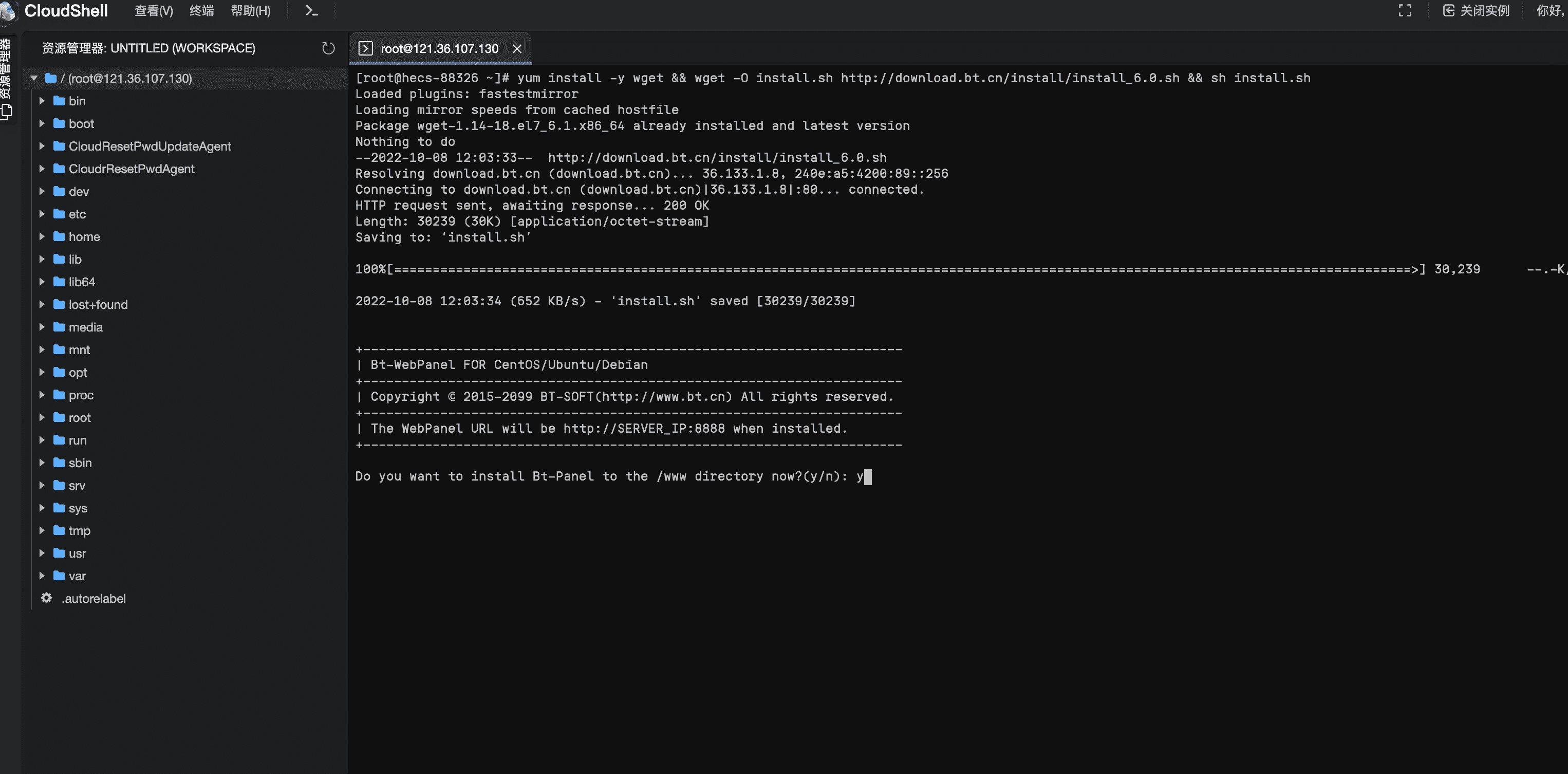Image resolution: width=1568 pixels, height=774 pixels.
Task: Click the refresh icon in resource manager header
Action: tap(328, 48)
